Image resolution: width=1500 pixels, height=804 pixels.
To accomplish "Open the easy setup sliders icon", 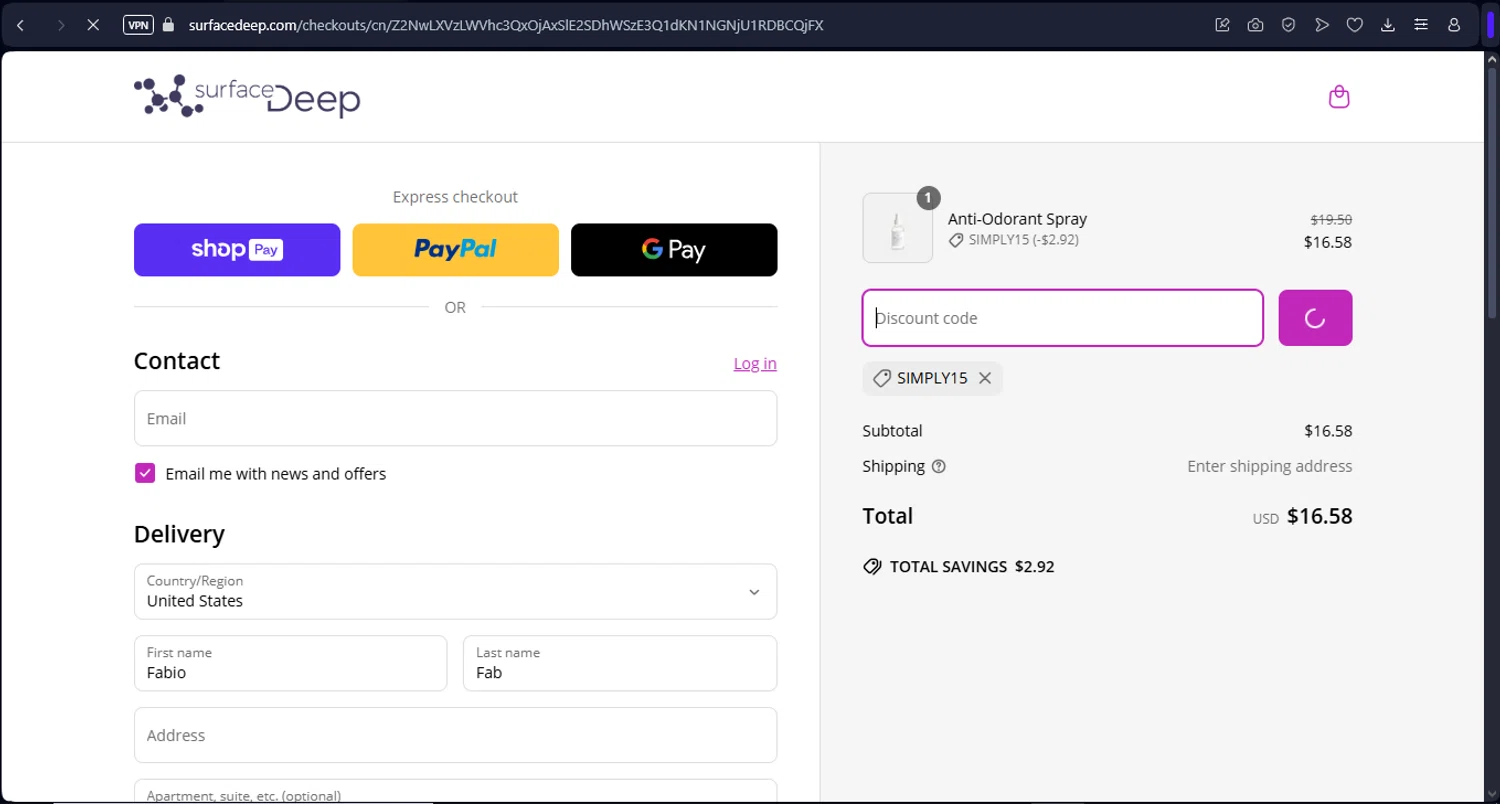I will (1421, 25).
